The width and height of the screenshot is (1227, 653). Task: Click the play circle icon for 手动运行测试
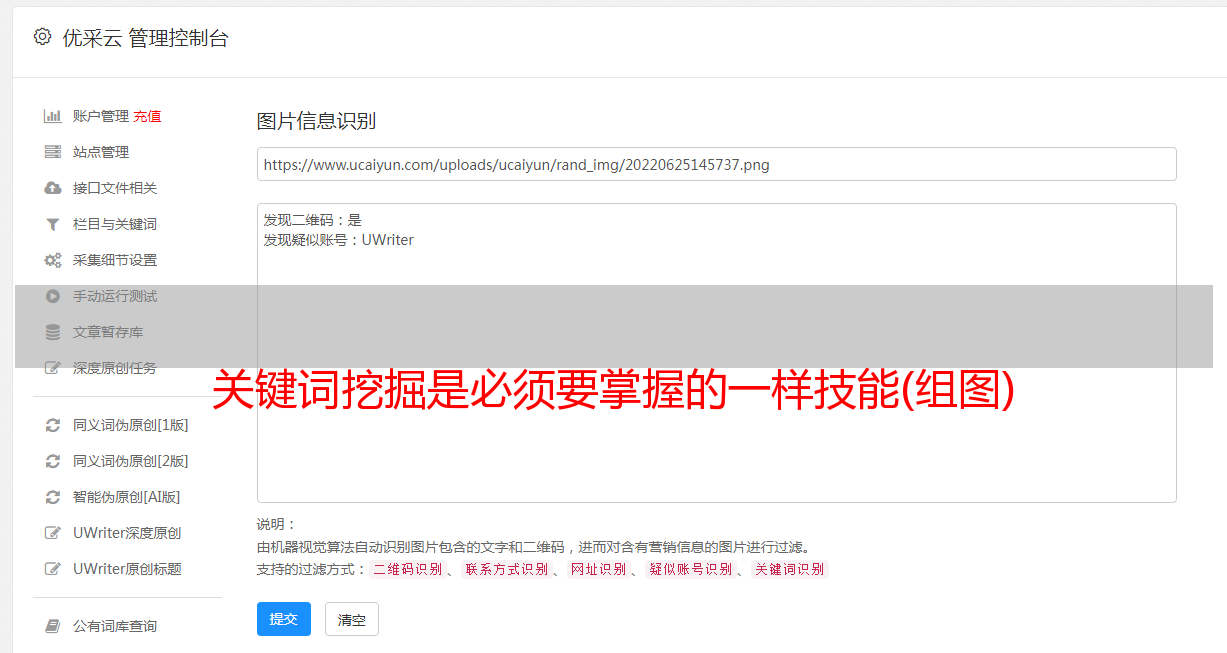[x=53, y=296]
